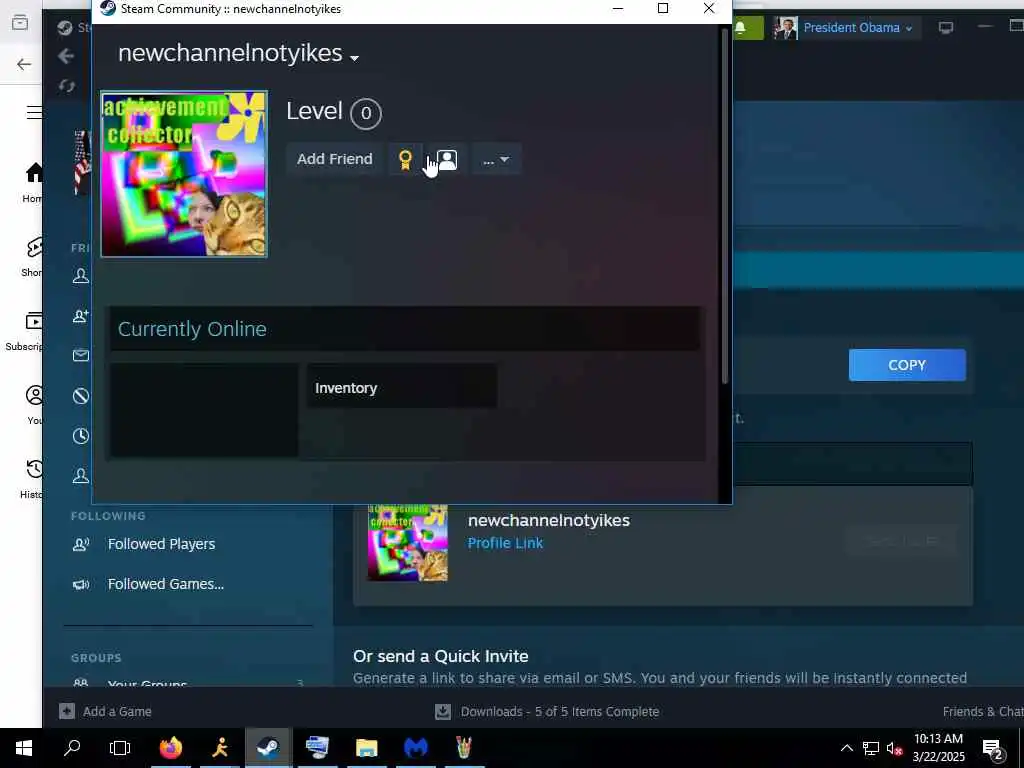Open the Action Center notifications icon

click(993, 748)
